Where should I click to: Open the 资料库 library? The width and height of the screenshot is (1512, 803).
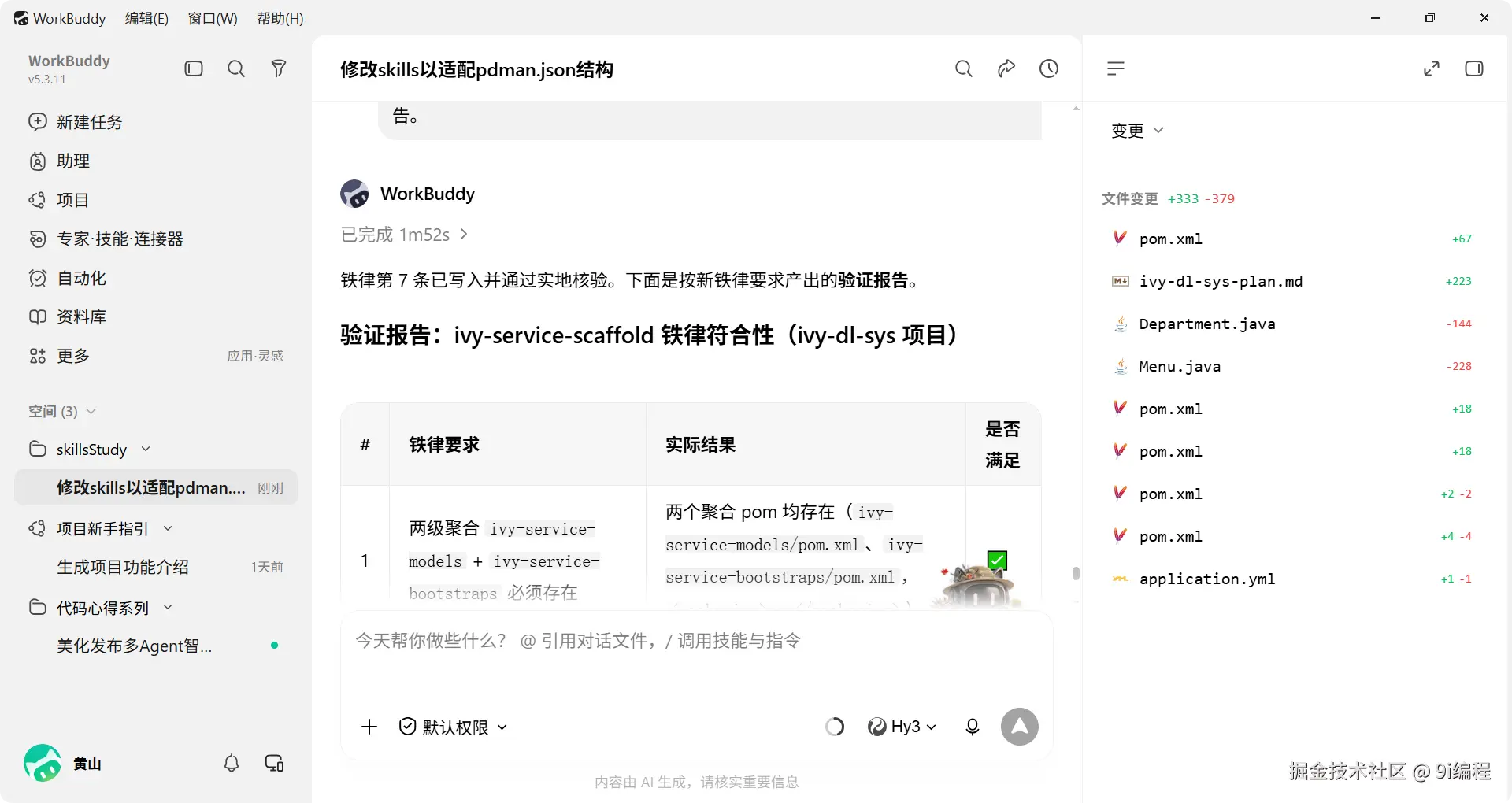[x=156, y=316]
